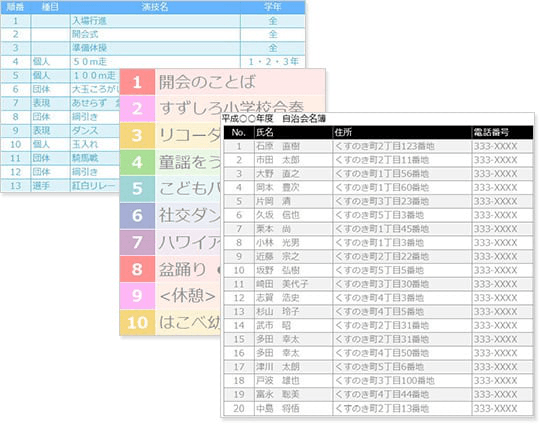This screenshot has height=432, width=540.
Task: Select the 種目 column header
Action: pyautogui.click(x=50, y=7)
